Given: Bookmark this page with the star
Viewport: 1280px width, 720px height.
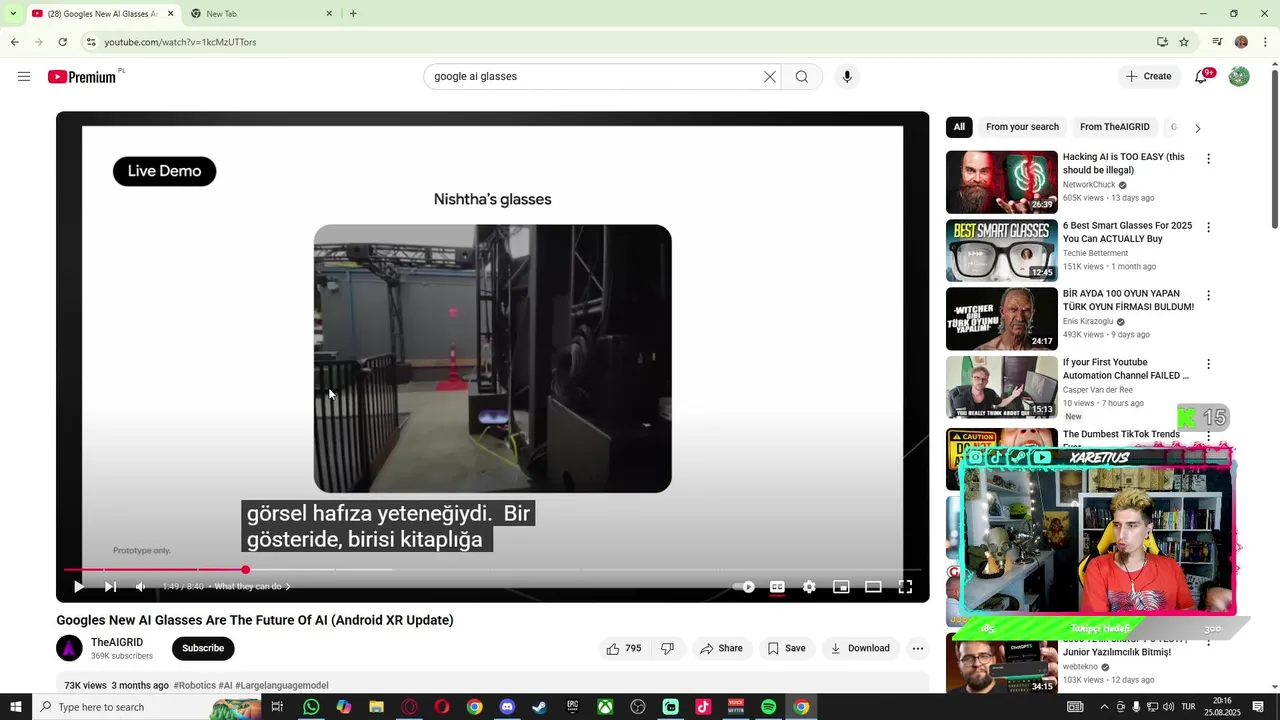Looking at the screenshot, I should pos(1184,42).
